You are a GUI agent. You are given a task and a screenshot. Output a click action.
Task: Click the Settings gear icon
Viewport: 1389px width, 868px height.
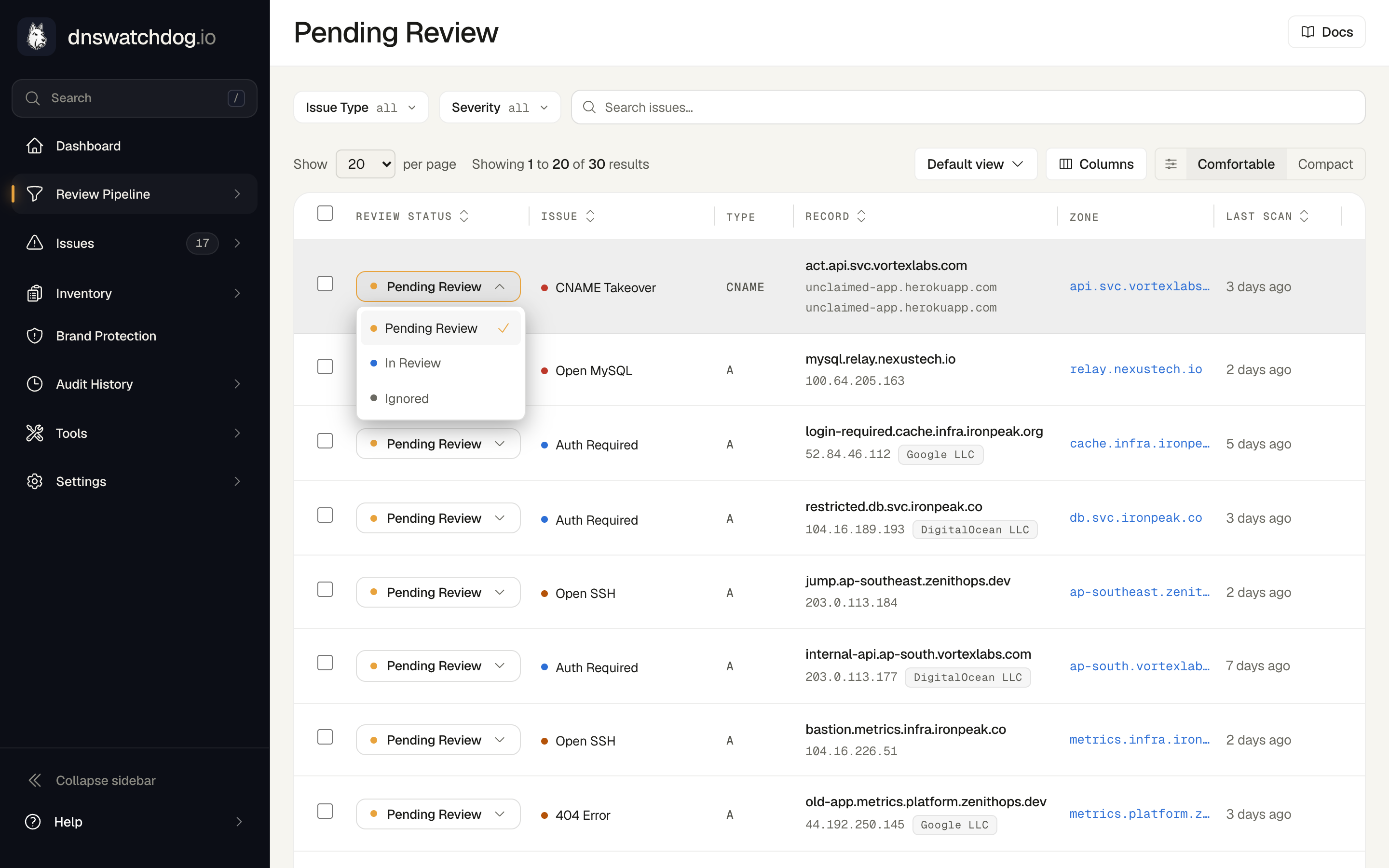pyautogui.click(x=34, y=481)
